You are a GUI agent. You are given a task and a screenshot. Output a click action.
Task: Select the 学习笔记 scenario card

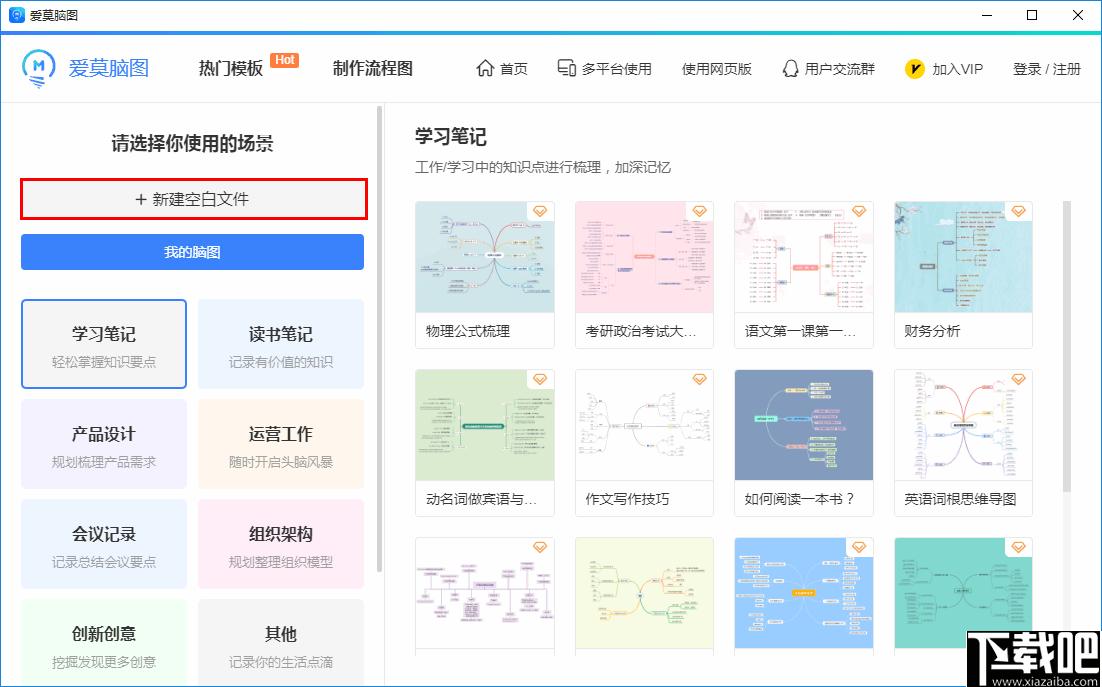[x=104, y=344]
